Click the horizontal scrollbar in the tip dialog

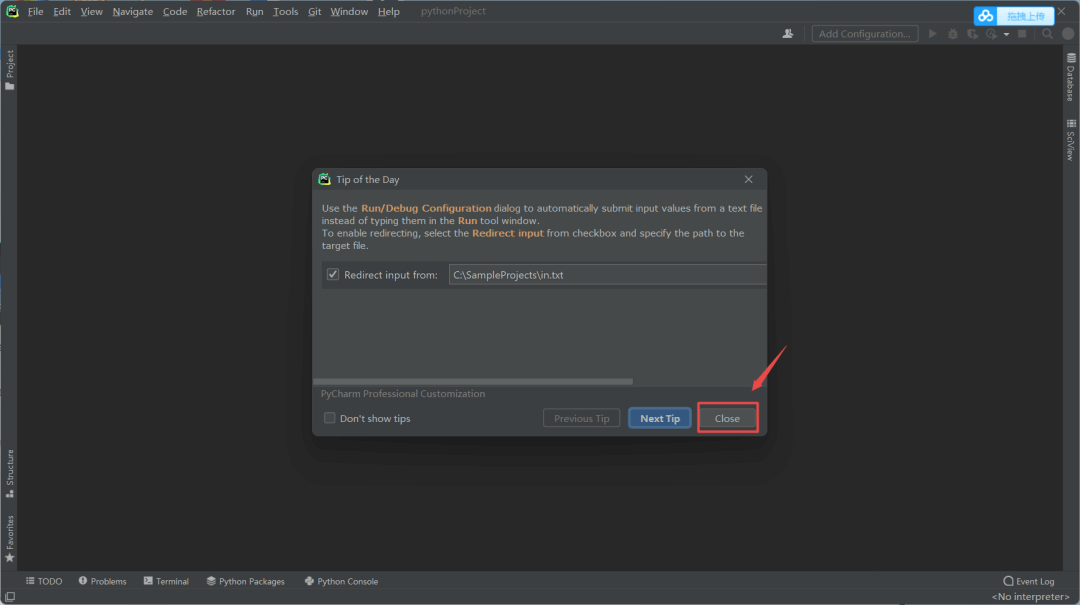click(x=474, y=381)
